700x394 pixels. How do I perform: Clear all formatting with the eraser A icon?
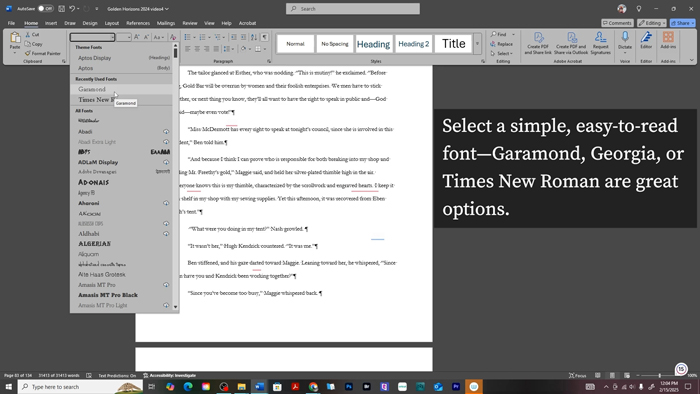(173, 37)
